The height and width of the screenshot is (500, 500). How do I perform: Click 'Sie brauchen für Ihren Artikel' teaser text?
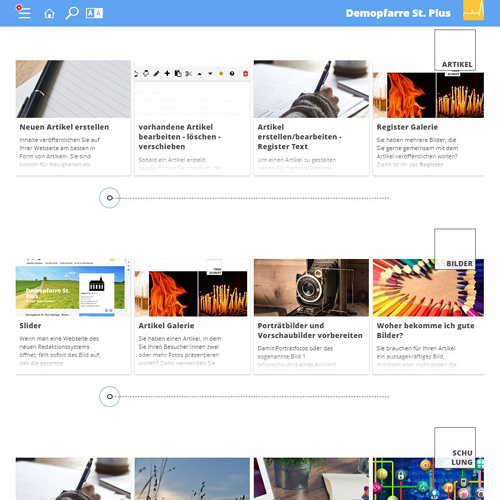[x=416, y=348]
